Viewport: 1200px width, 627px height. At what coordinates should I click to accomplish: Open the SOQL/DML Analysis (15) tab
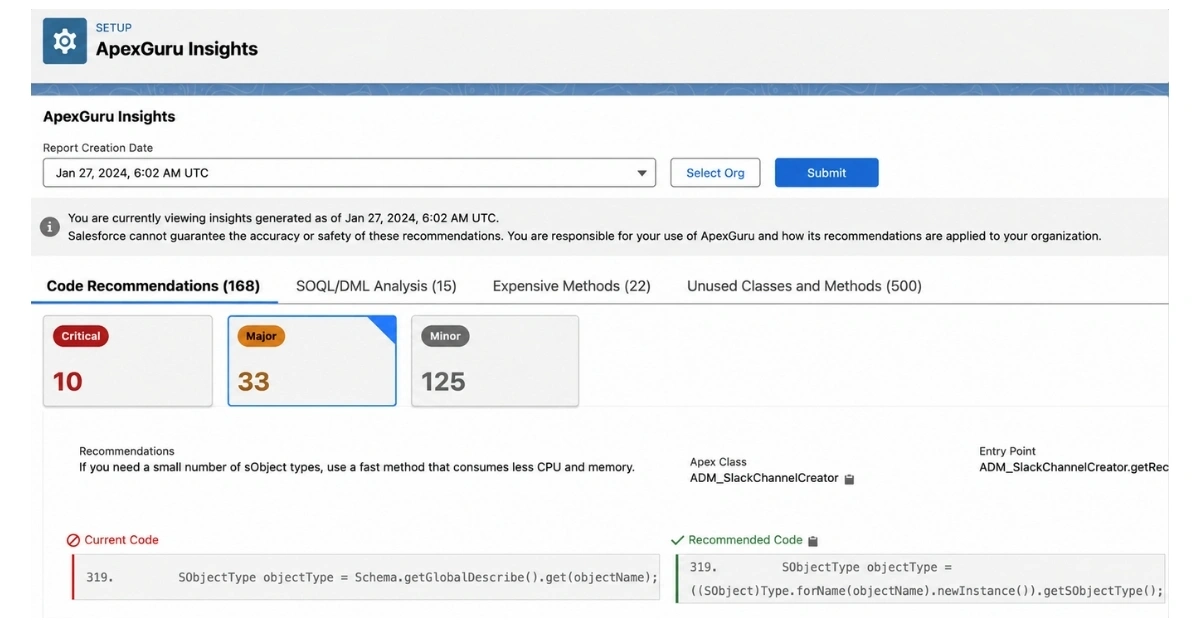tap(376, 286)
